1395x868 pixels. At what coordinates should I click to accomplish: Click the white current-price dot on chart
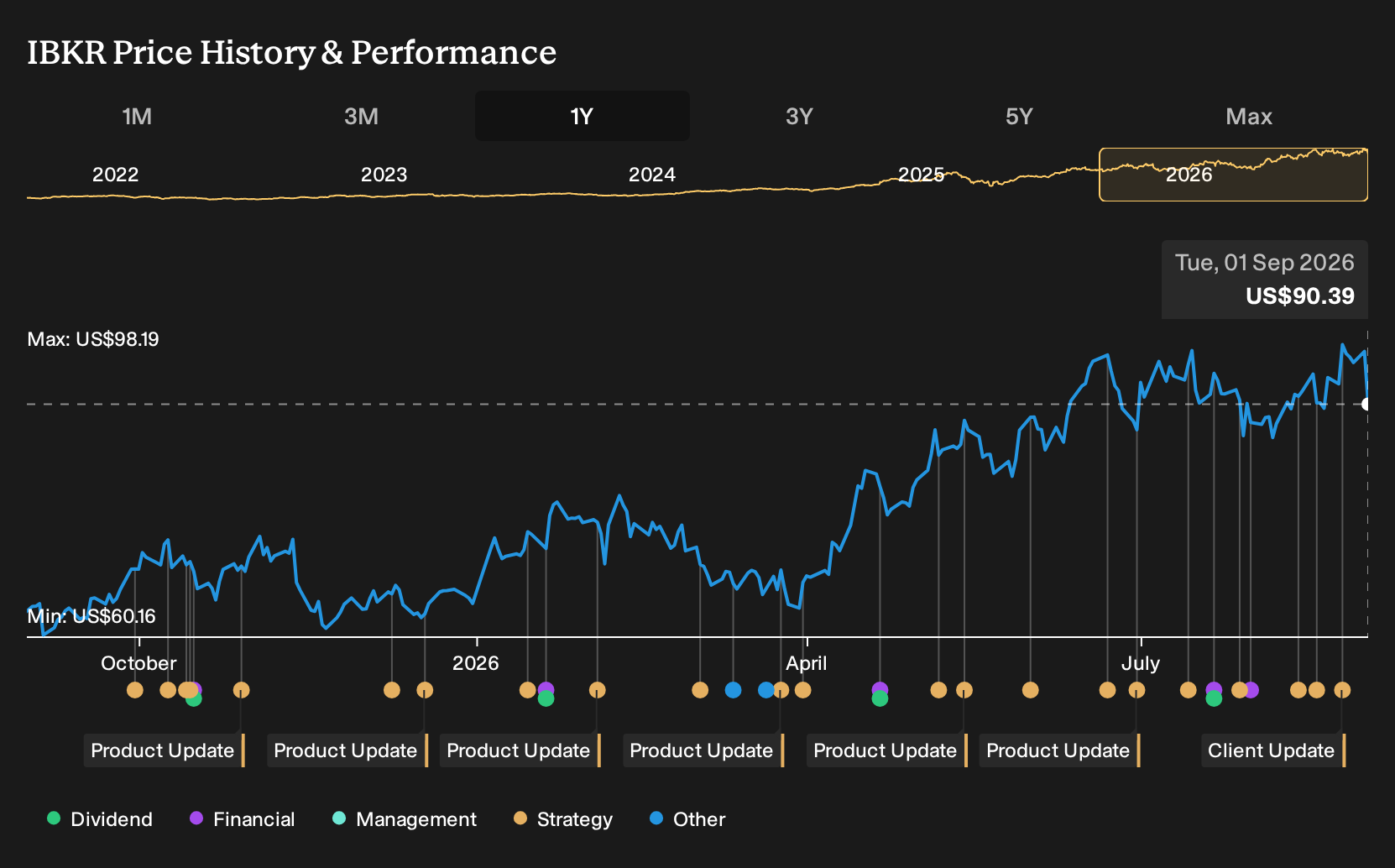1366,405
